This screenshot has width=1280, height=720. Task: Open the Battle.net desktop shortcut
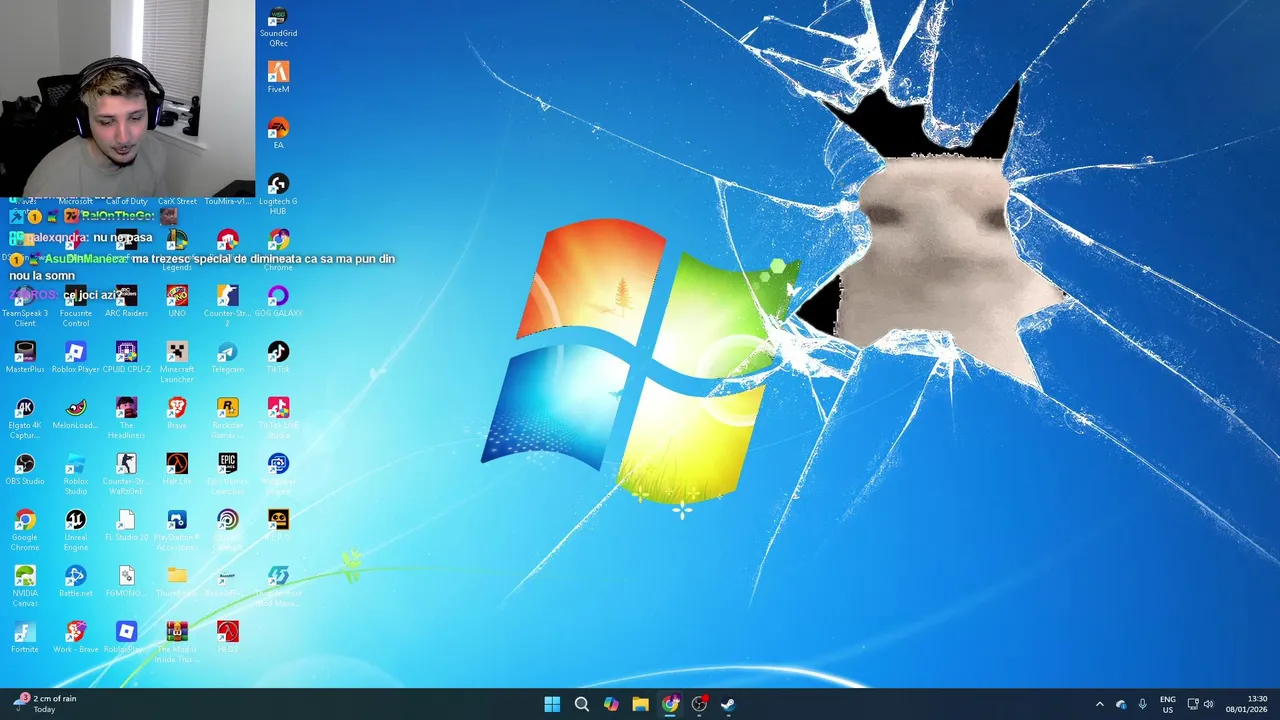click(76, 581)
